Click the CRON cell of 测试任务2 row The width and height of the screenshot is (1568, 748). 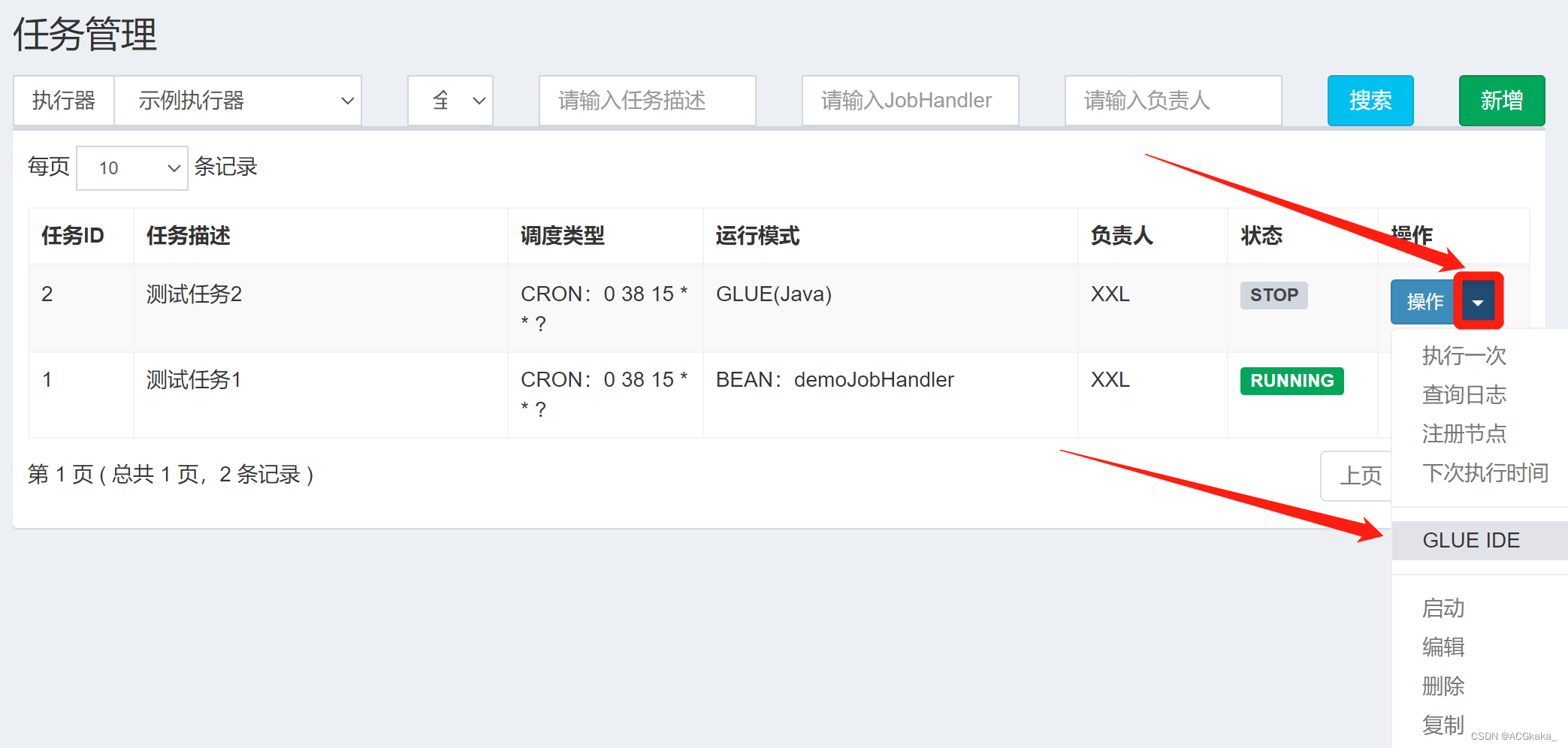coord(604,309)
